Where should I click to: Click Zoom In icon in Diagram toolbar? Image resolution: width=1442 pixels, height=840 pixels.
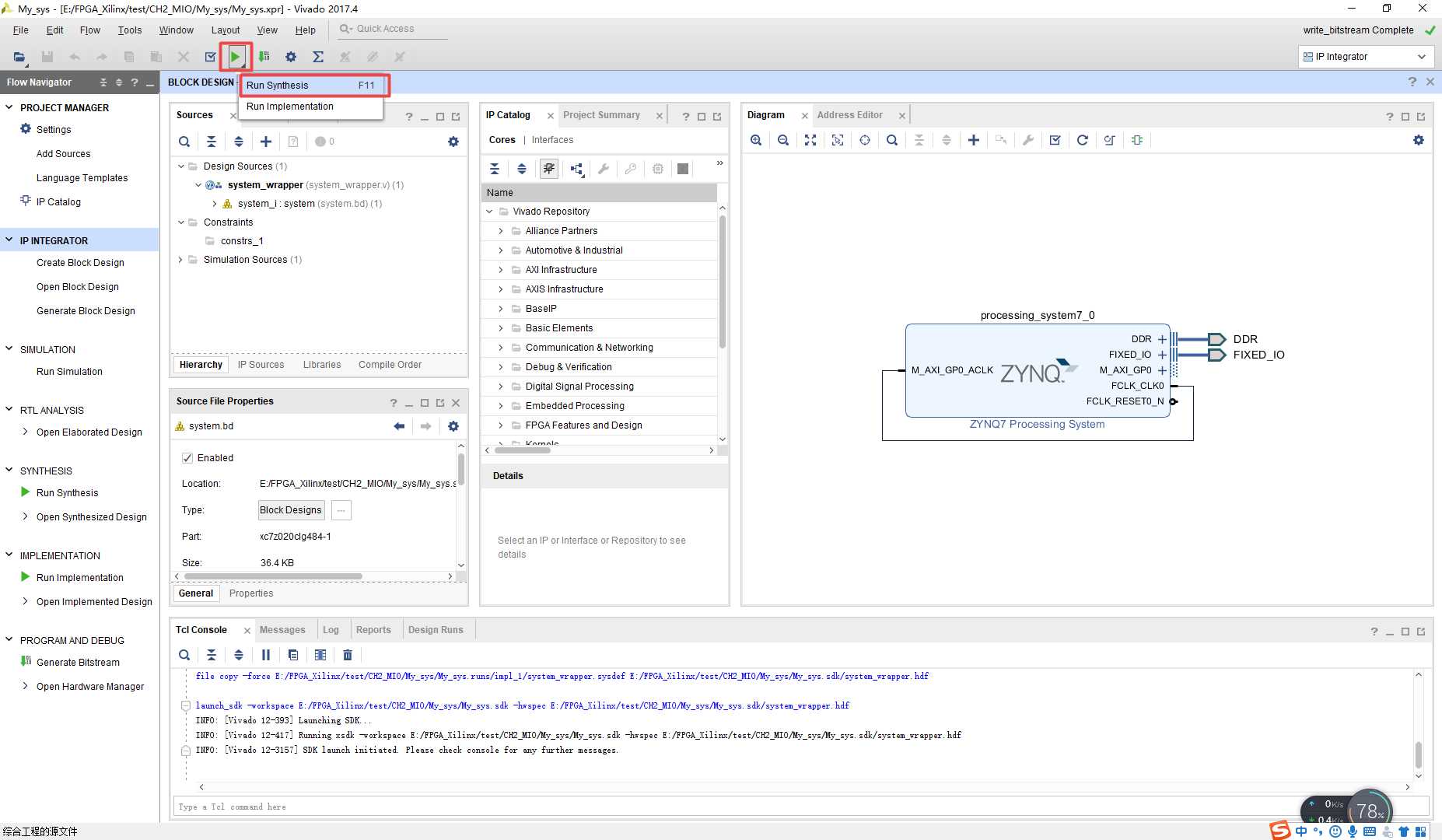pyautogui.click(x=756, y=140)
